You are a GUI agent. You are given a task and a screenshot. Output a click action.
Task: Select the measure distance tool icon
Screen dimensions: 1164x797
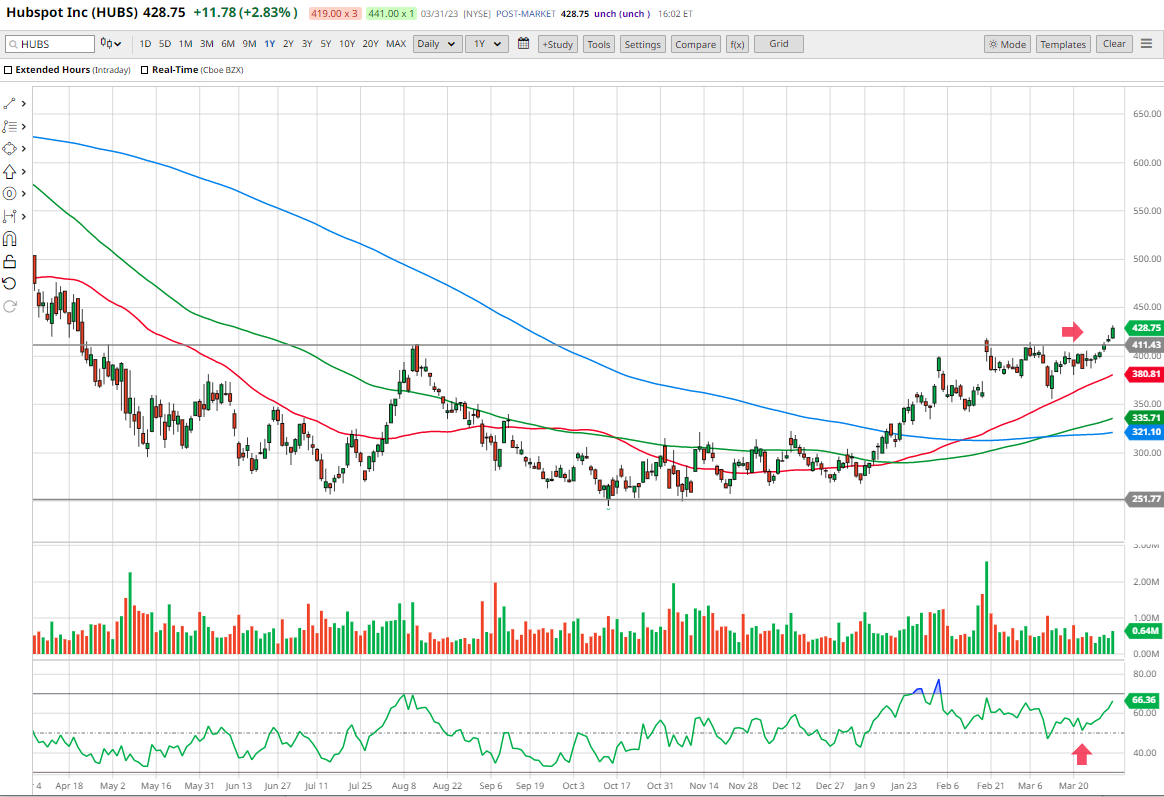(10, 216)
